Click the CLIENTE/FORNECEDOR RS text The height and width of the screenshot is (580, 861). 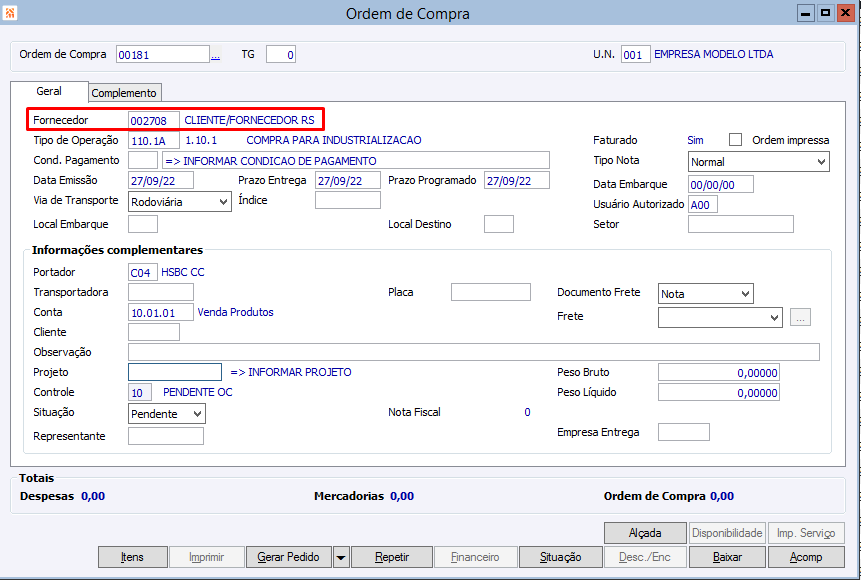tap(249, 120)
